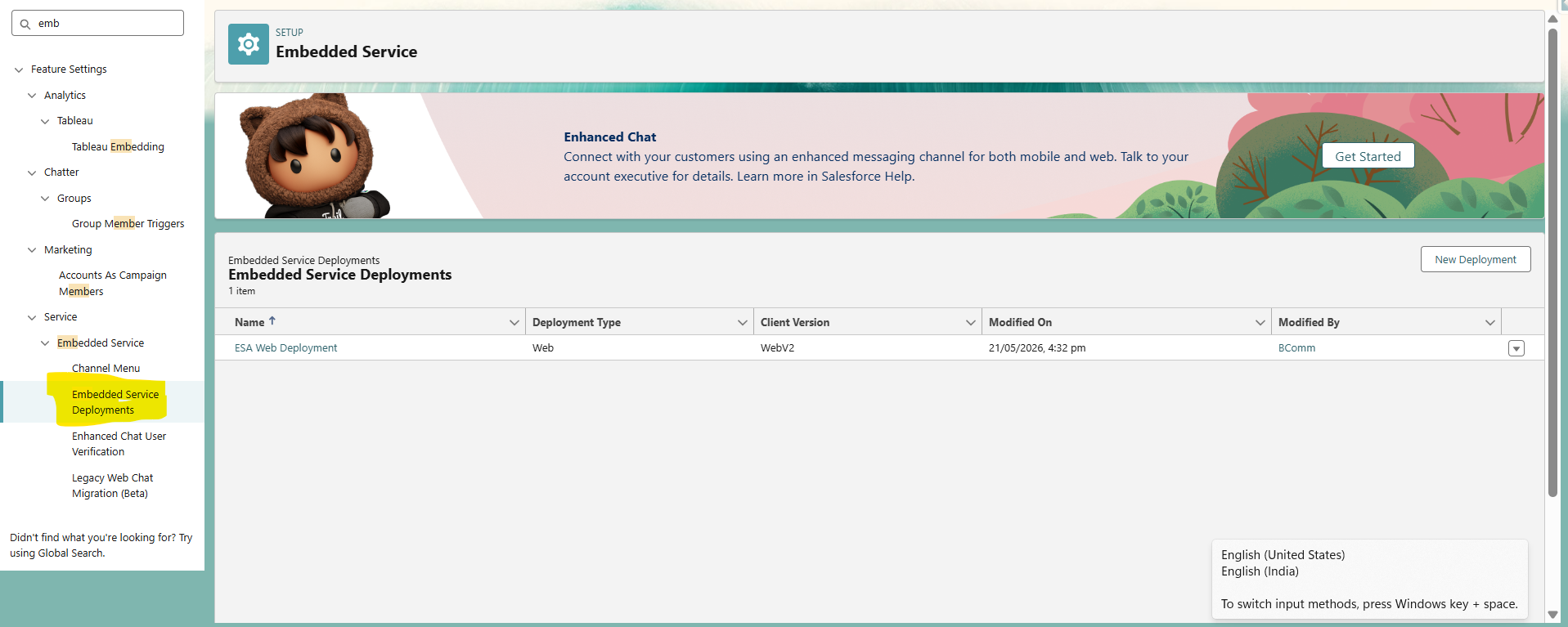Select Embedded Service Deployments in sidebar
This screenshot has height=627, width=1568.
tap(115, 401)
